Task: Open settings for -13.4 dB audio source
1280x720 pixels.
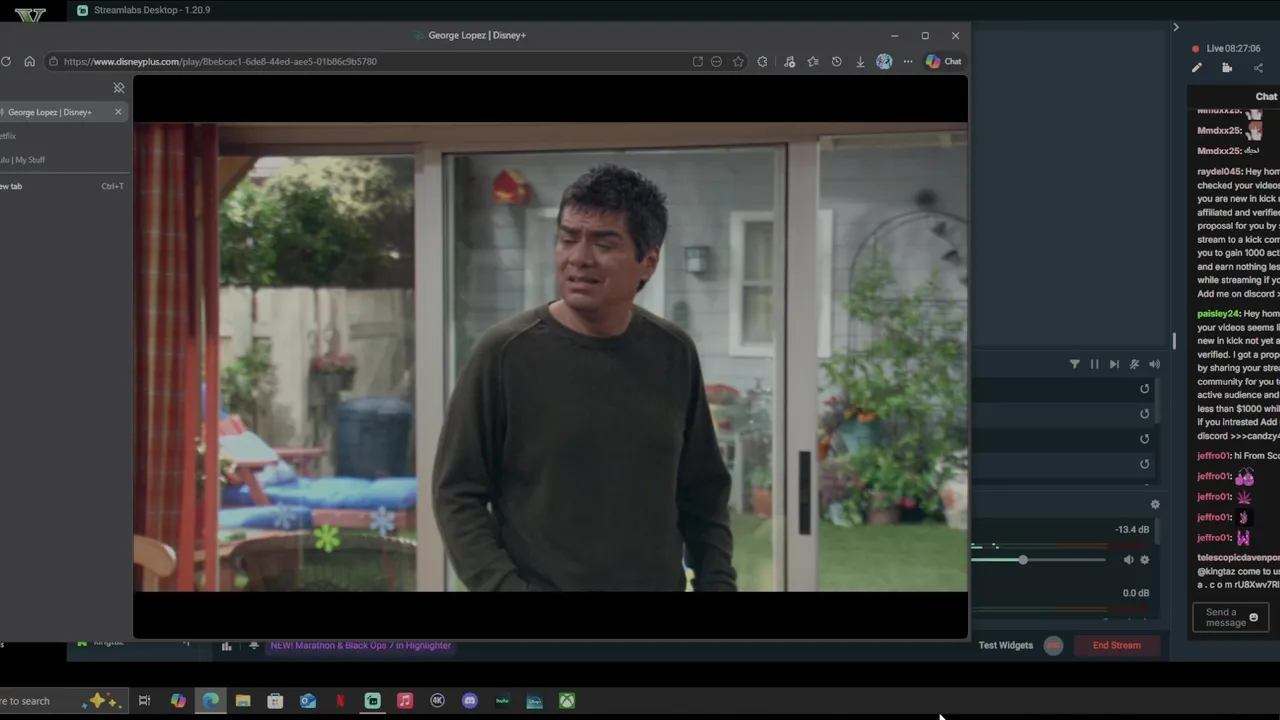Action: coord(1145,560)
